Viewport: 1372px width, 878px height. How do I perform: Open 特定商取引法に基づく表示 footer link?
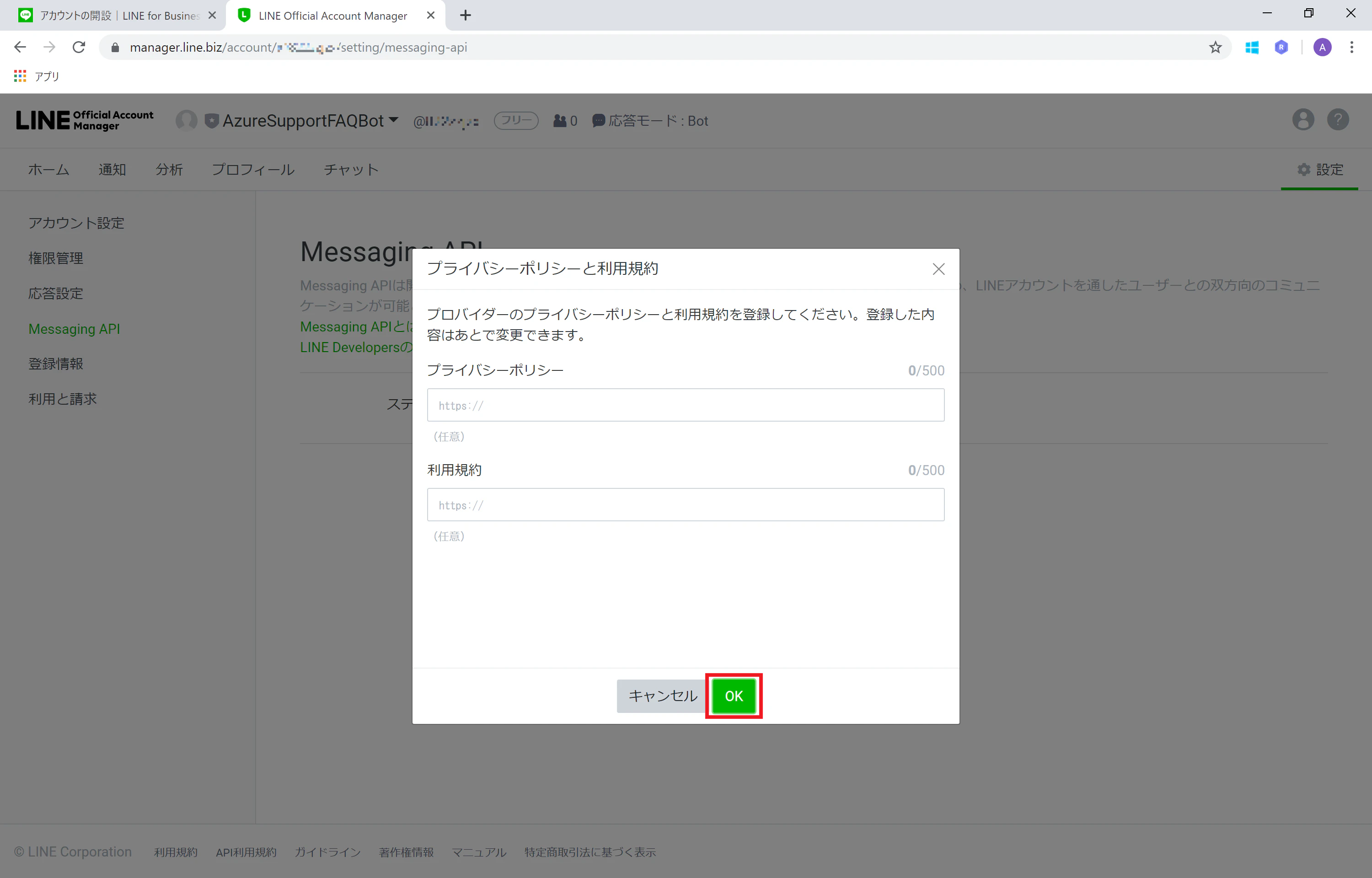point(590,852)
